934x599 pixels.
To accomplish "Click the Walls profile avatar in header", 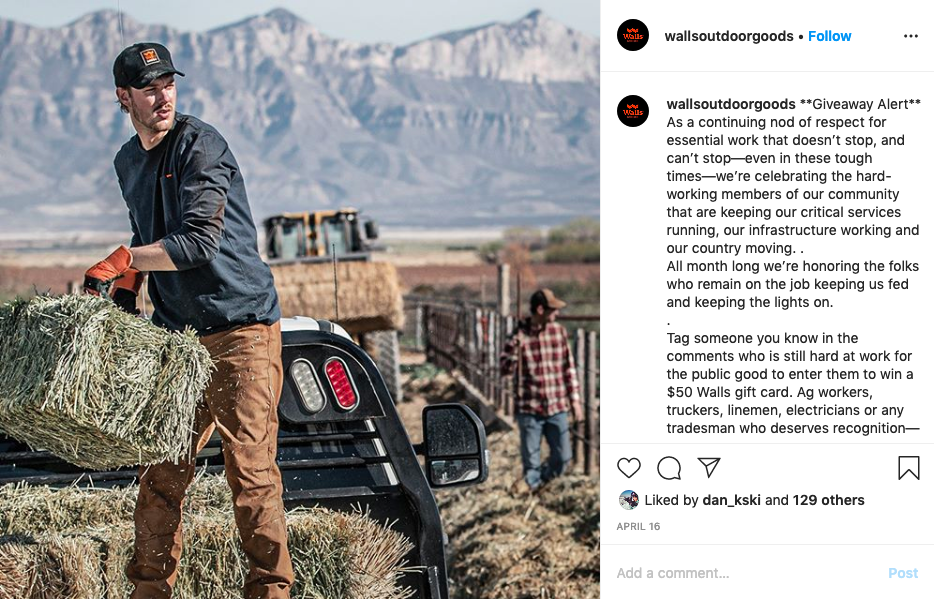I will coord(633,35).
